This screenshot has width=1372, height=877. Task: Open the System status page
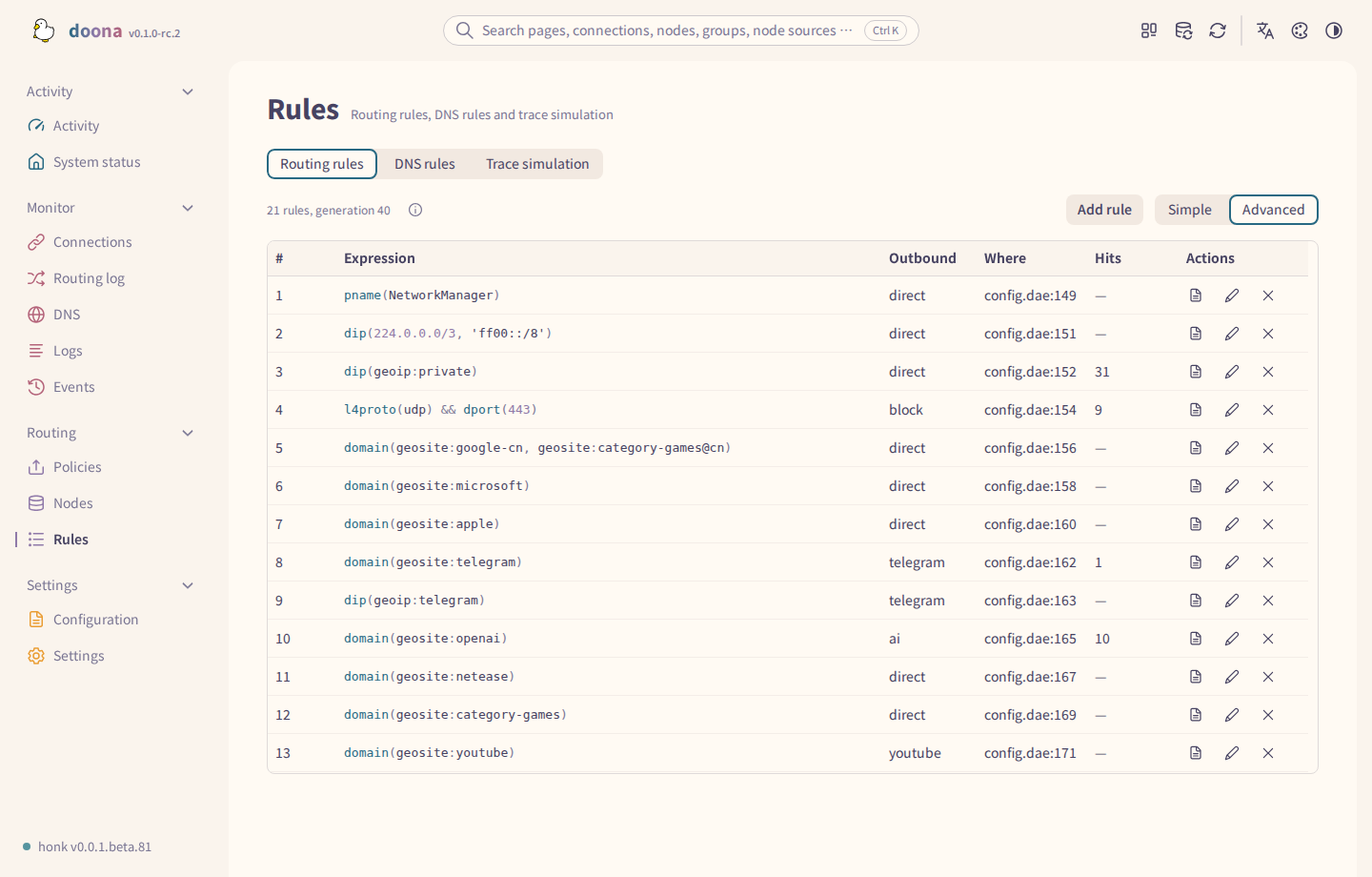[x=111, y=162]
